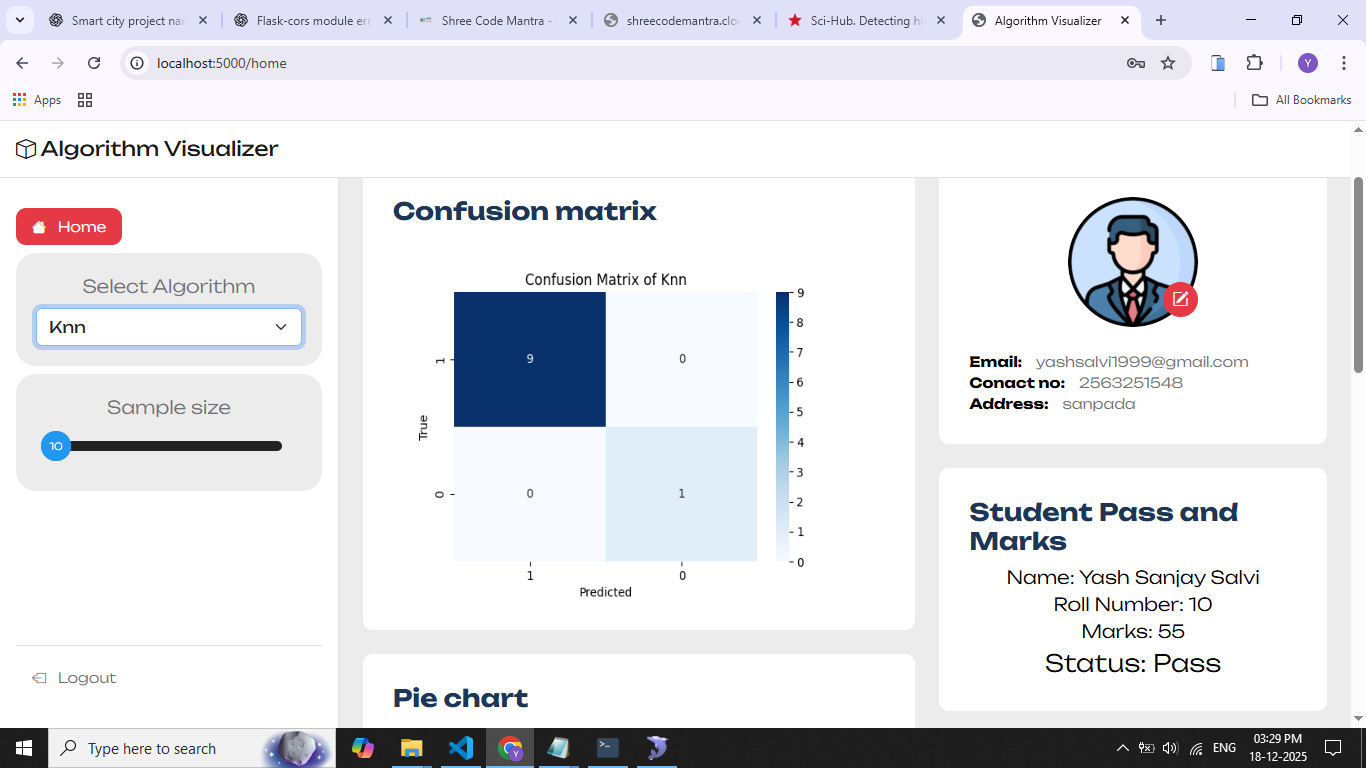The height and width of the screenshot is (768, 1366).
Task: Open the browser extensions puzzle icon
Action: coord(1254,62)
